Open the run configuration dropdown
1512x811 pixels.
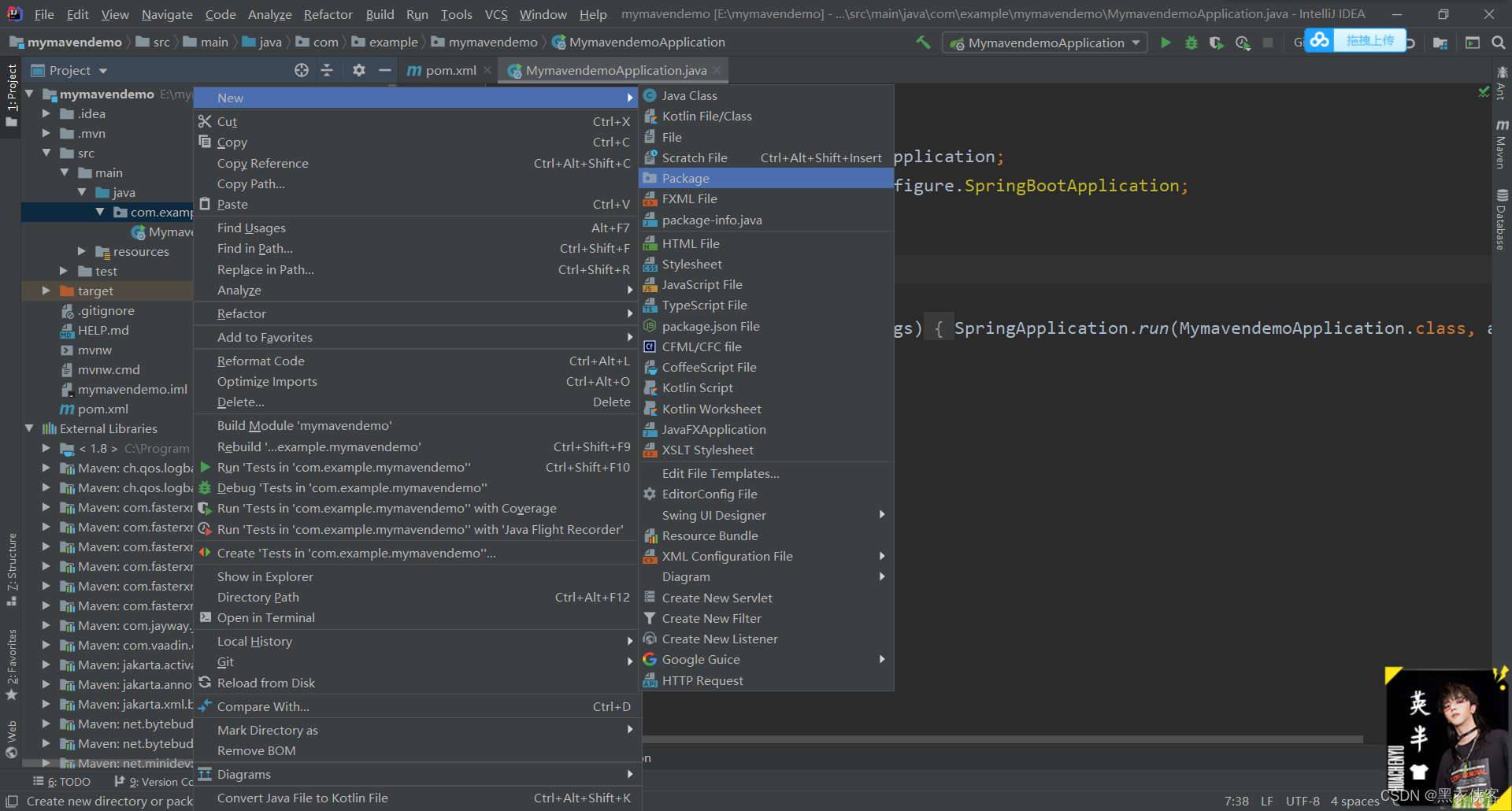click(x=1045, y=43)
